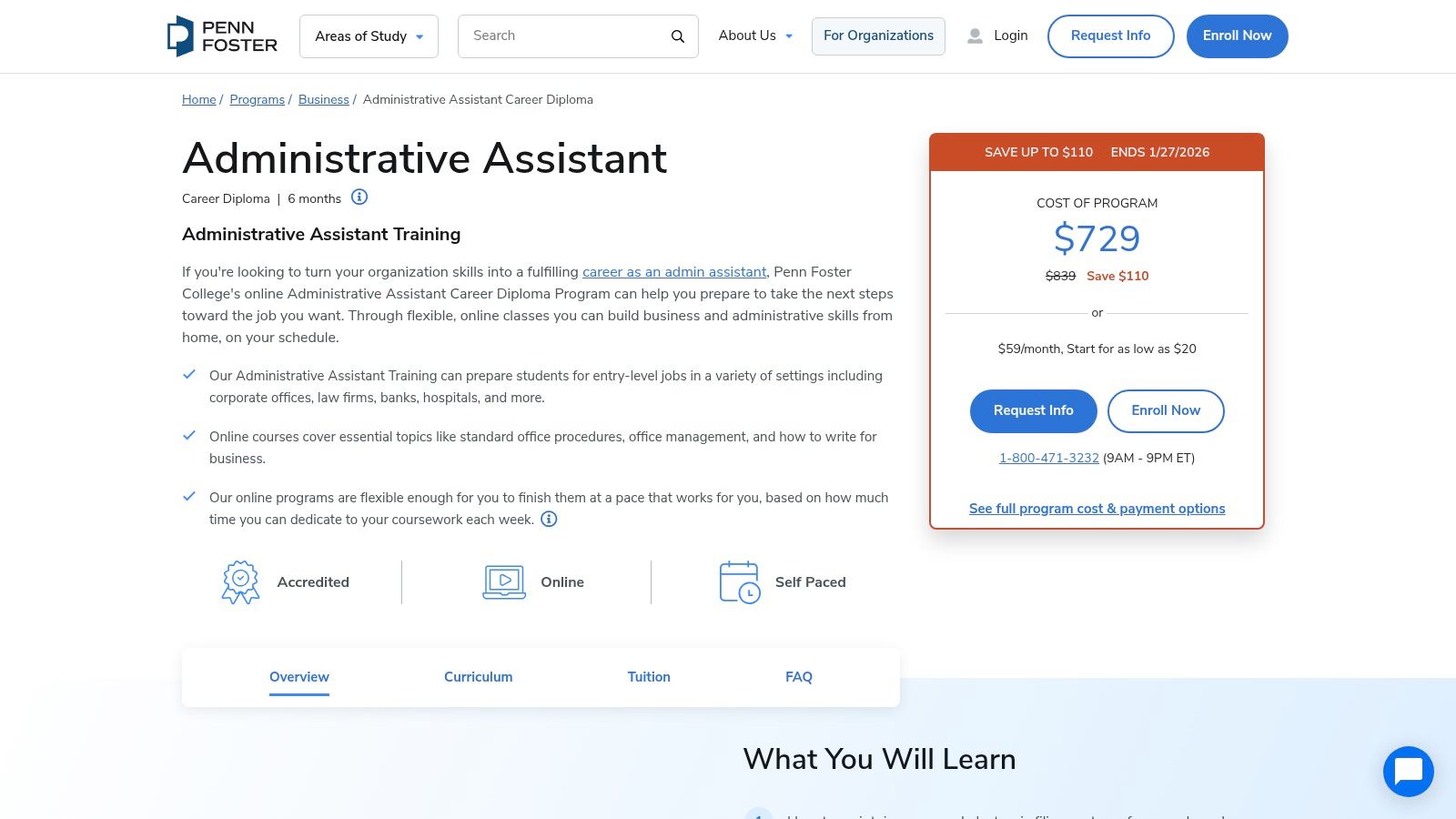Image resolution: width=1456 pixels, height=819 pixels.
Task: Call the 1-800-471-3232 phone link
Action: point(1049,458)
